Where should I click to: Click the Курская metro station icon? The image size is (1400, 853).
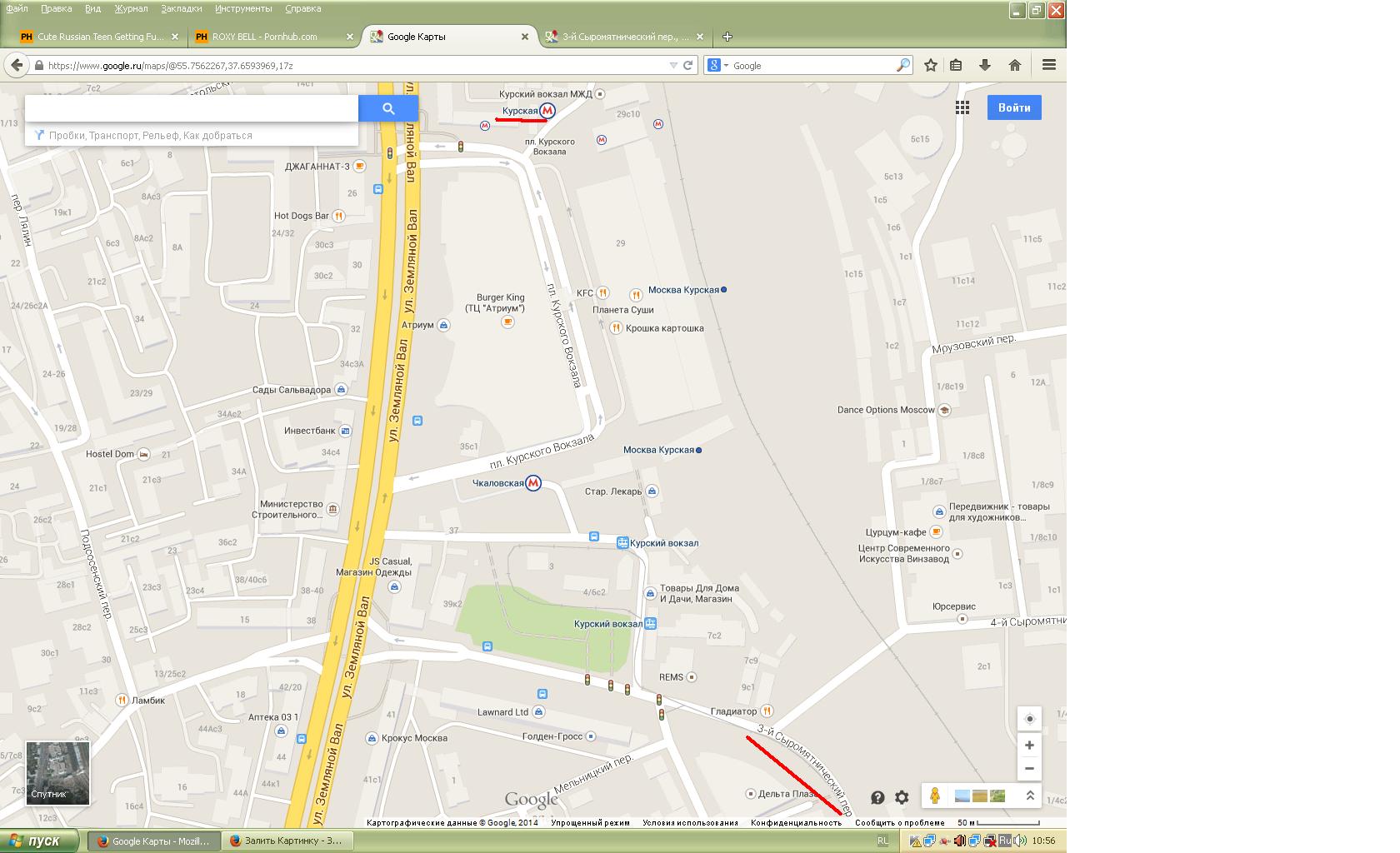[x=547, y=111]
